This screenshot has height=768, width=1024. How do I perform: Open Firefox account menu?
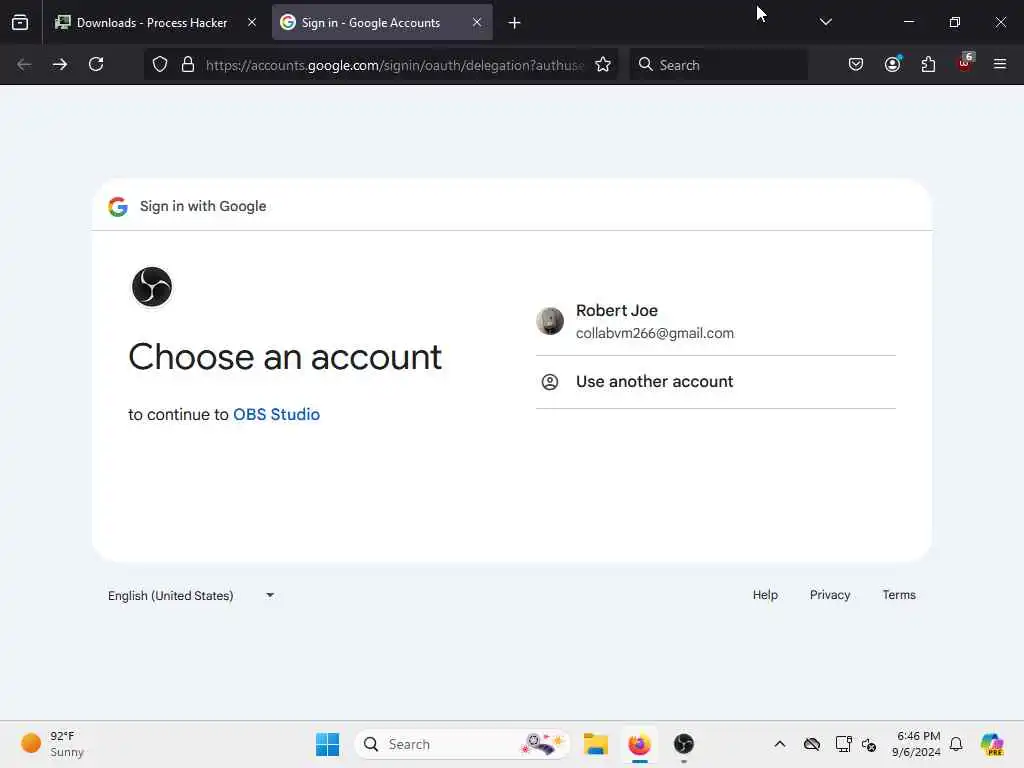click(892, 64)
